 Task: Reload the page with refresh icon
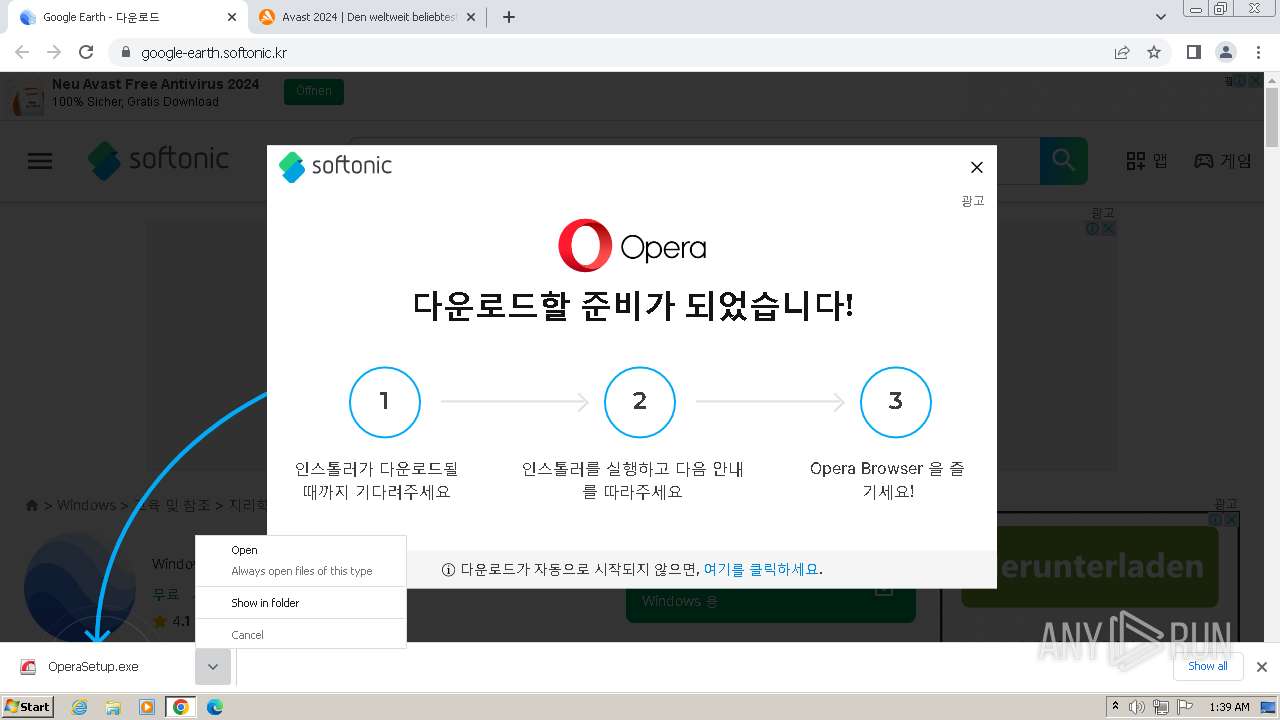tap(86, 52)
